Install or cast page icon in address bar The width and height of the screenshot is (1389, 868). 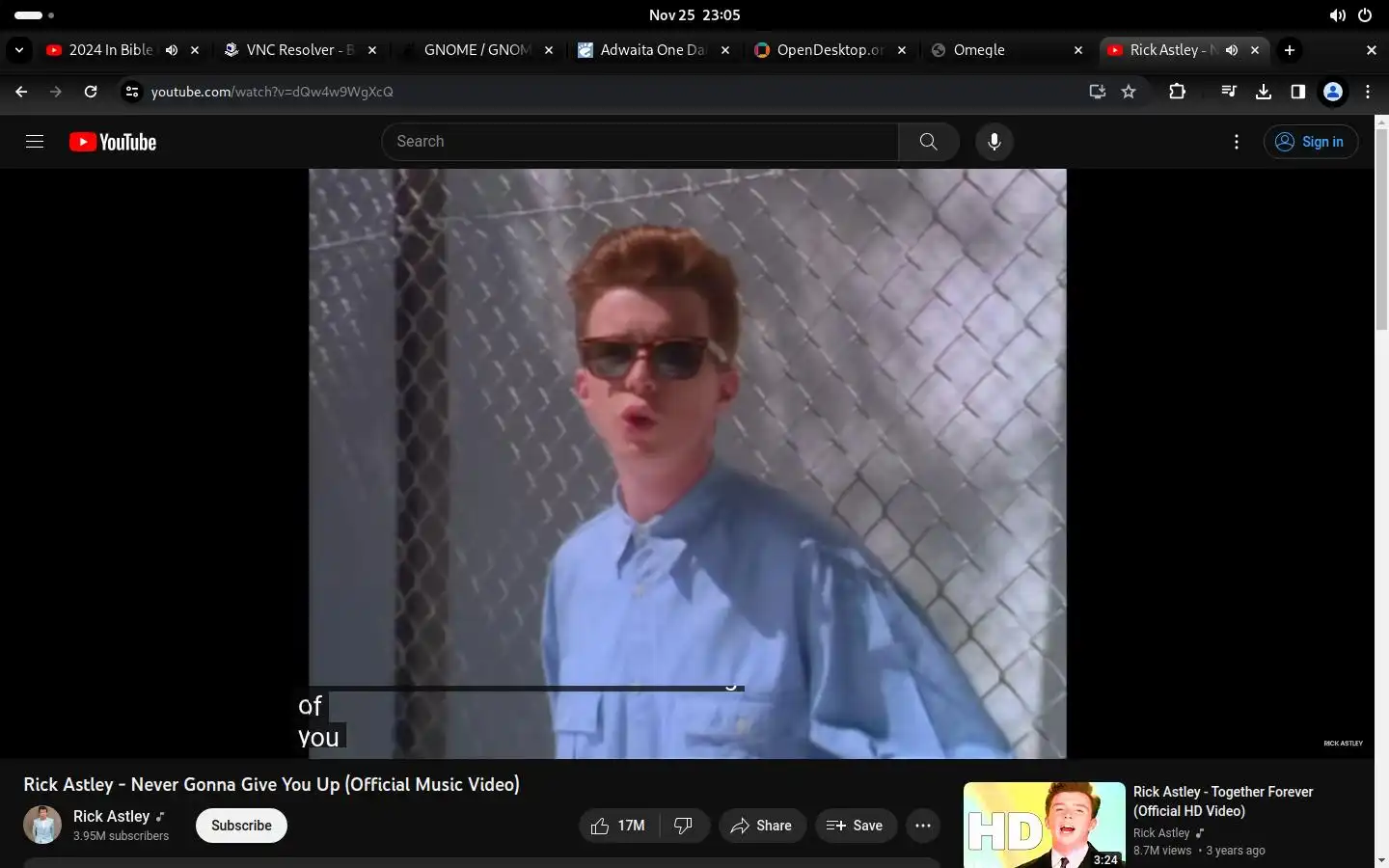click(1098, 92)
